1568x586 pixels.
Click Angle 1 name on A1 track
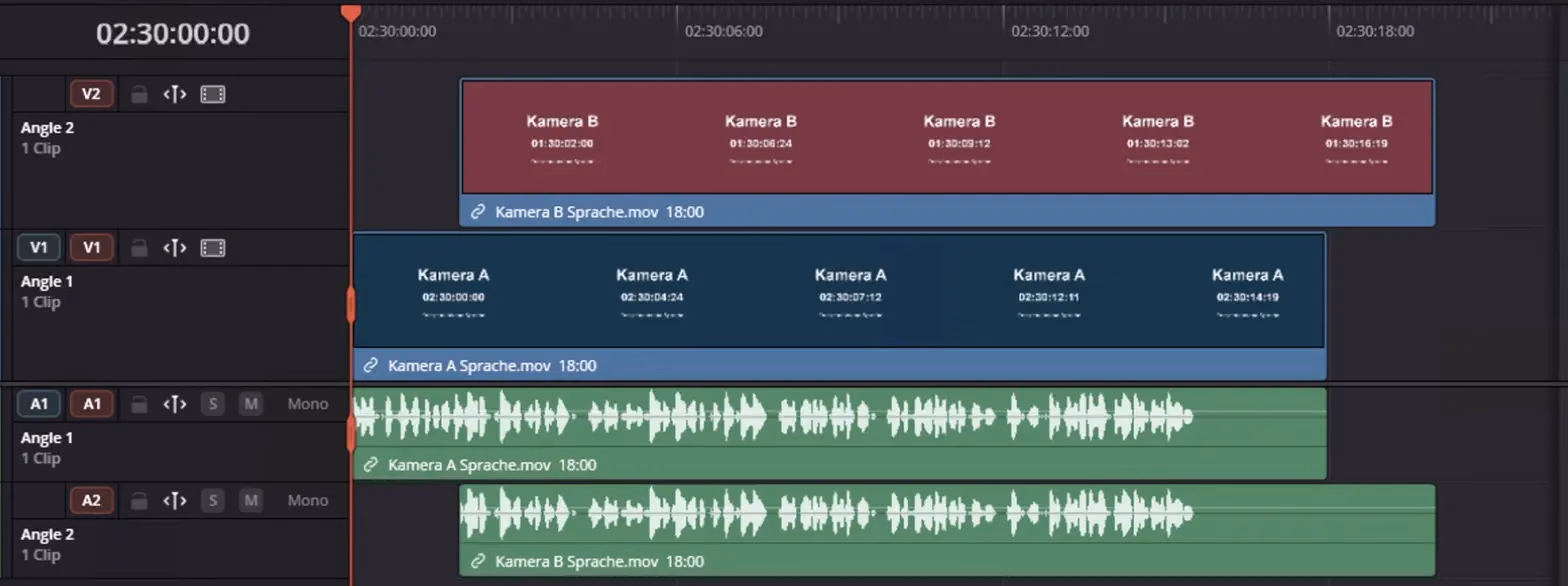[x=47, y=438]
